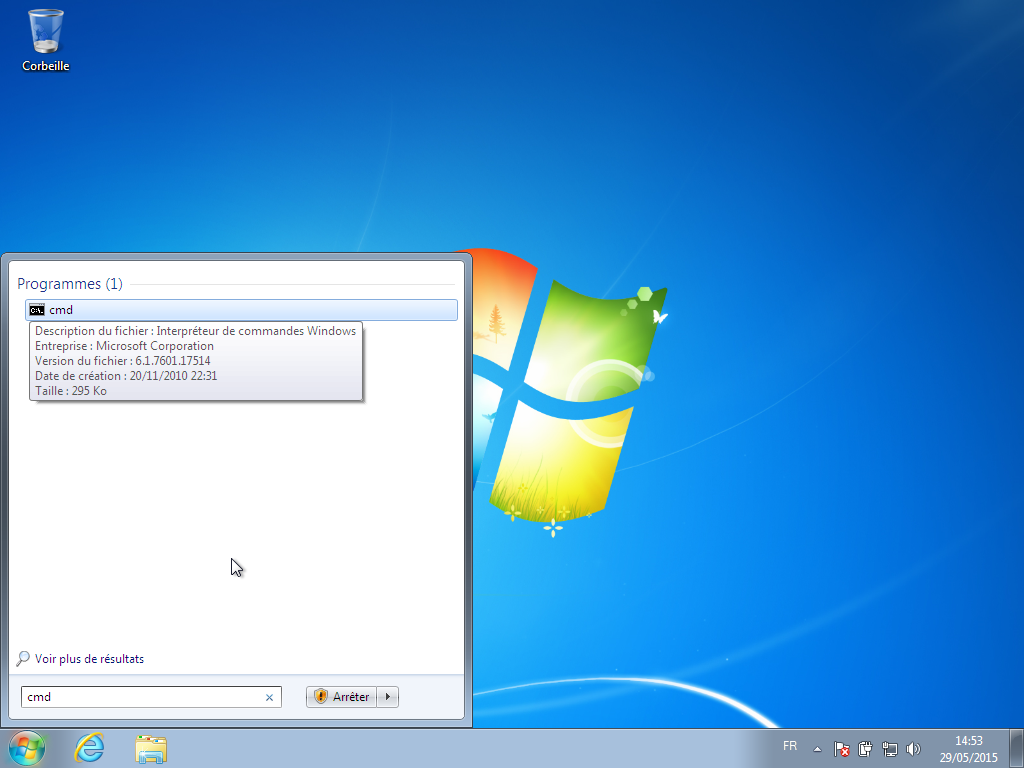Click the safely remove hardware tray icon

(865, 748)
